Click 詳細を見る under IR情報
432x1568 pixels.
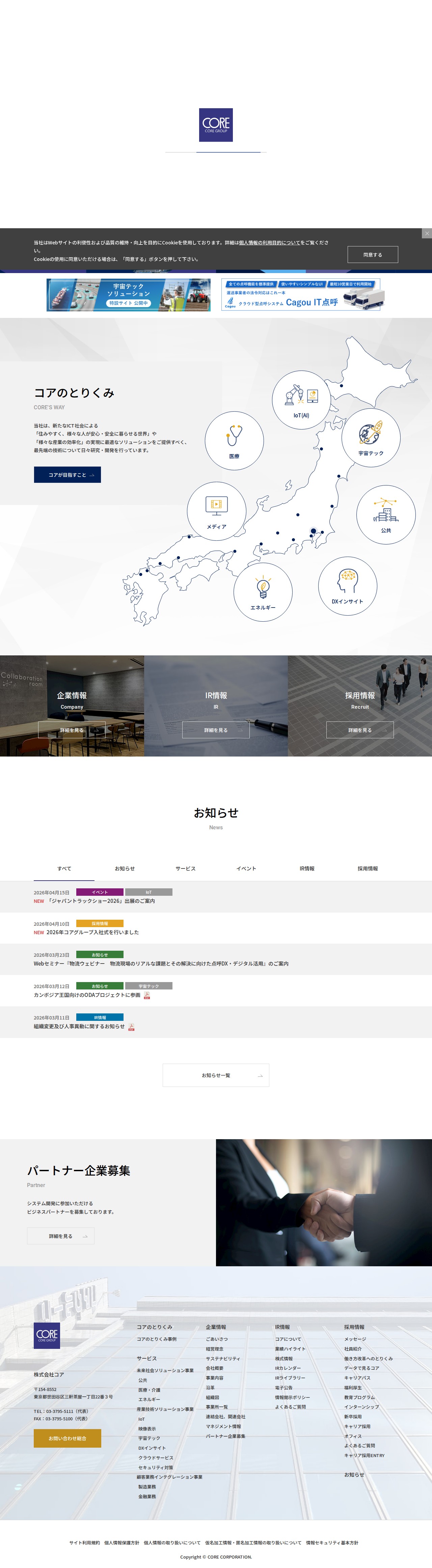pos(216,730)
